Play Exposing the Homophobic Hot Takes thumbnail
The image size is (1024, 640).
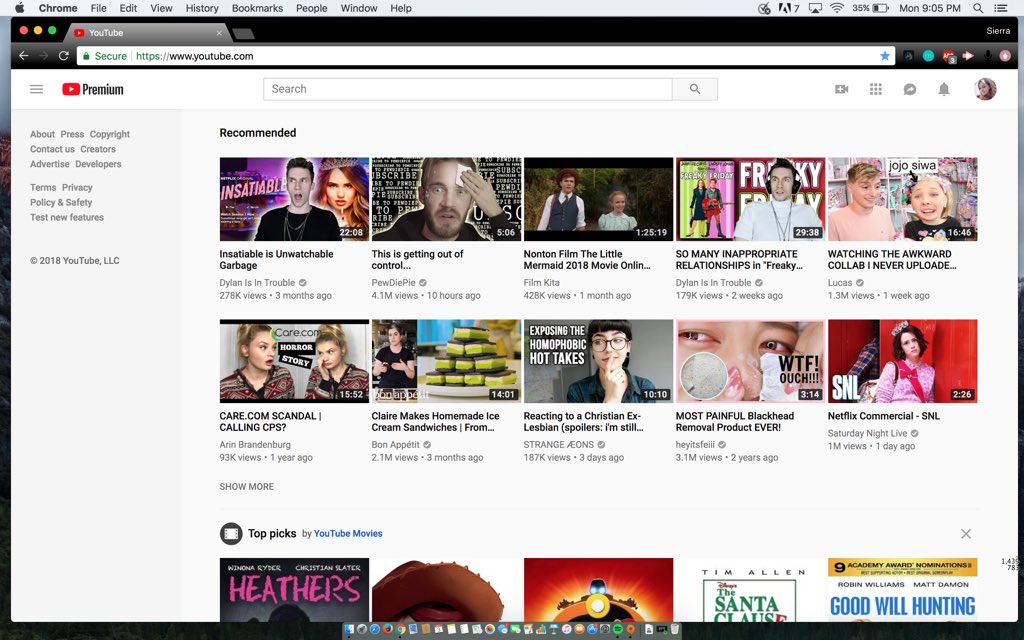click(x=598, y=361)
